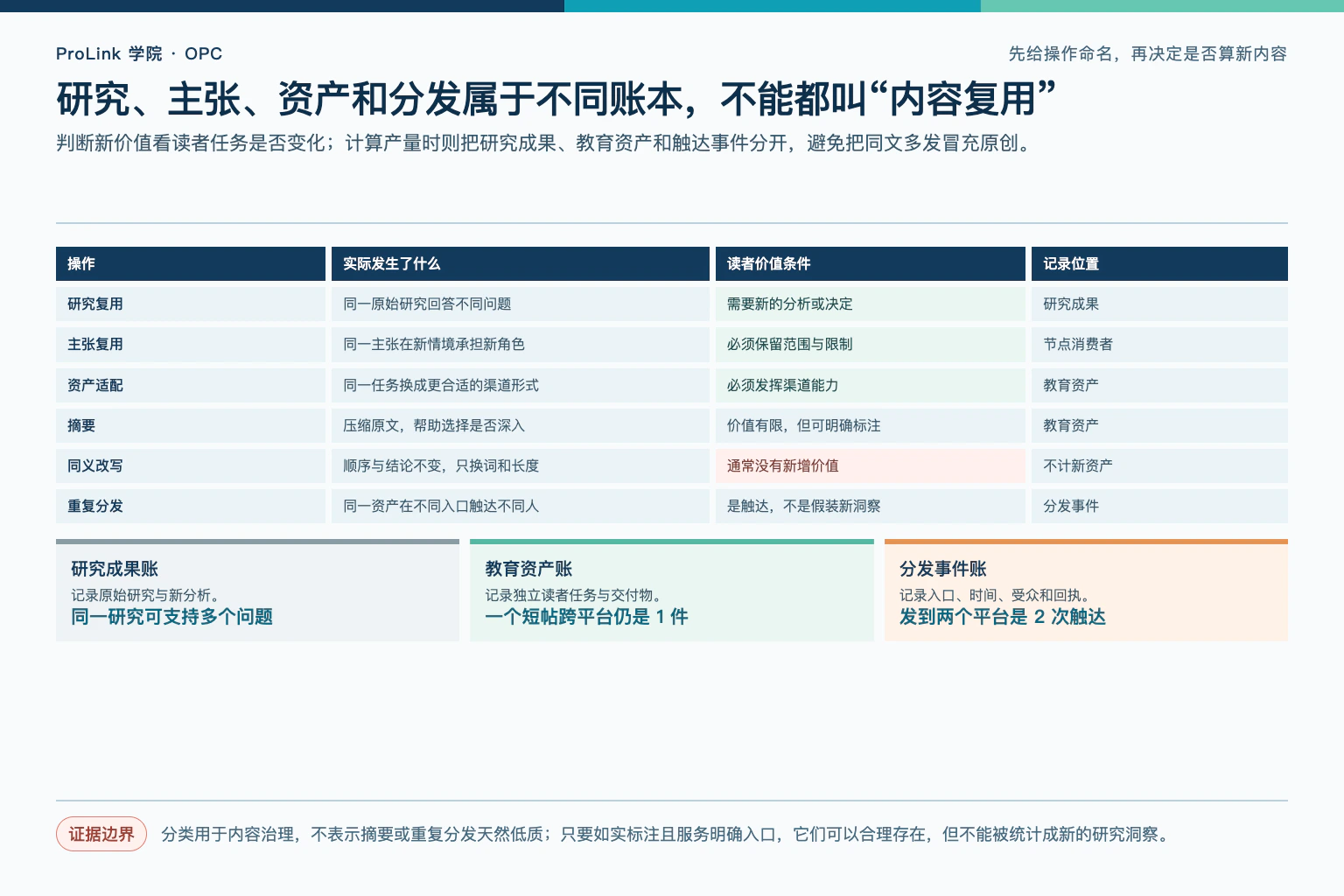The width and height of the screenshot is (1344, 896).
Task: Click cell '是触达，不是假装新洞察'
Action: pyautogui.click(x=871, y=506)
